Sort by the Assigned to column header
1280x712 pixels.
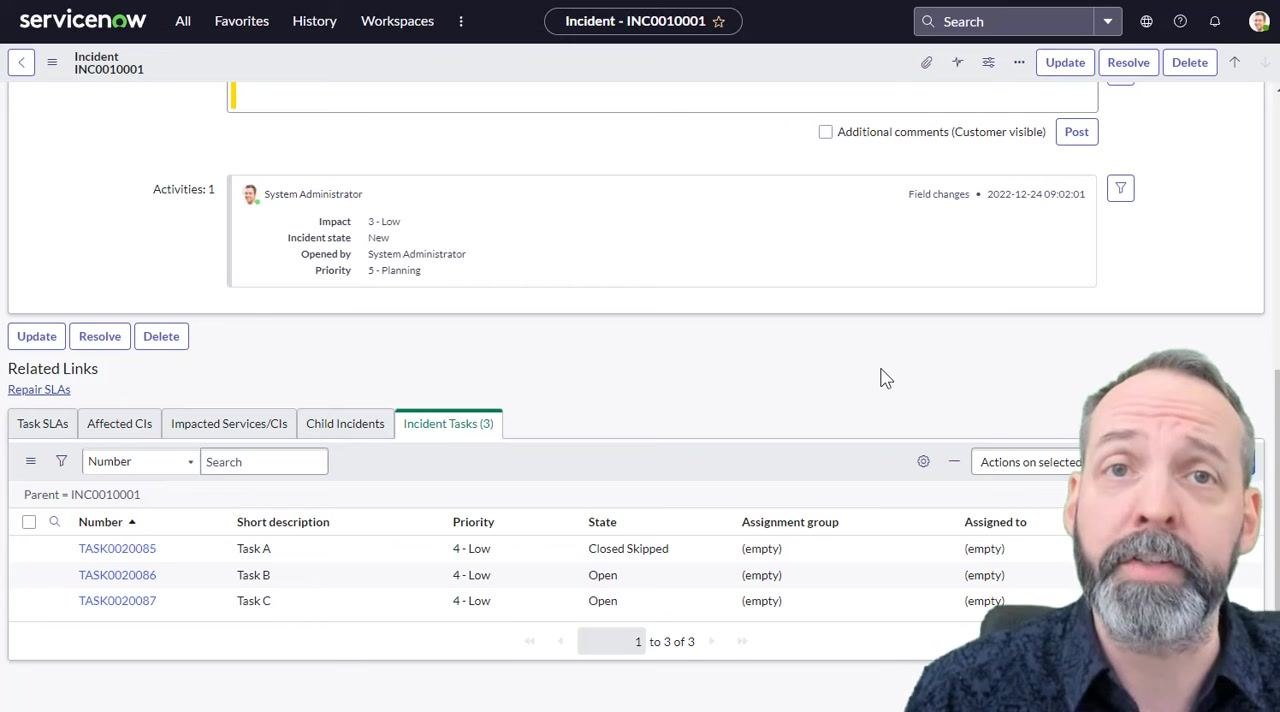pyautogui.click(x=995, y=521)
